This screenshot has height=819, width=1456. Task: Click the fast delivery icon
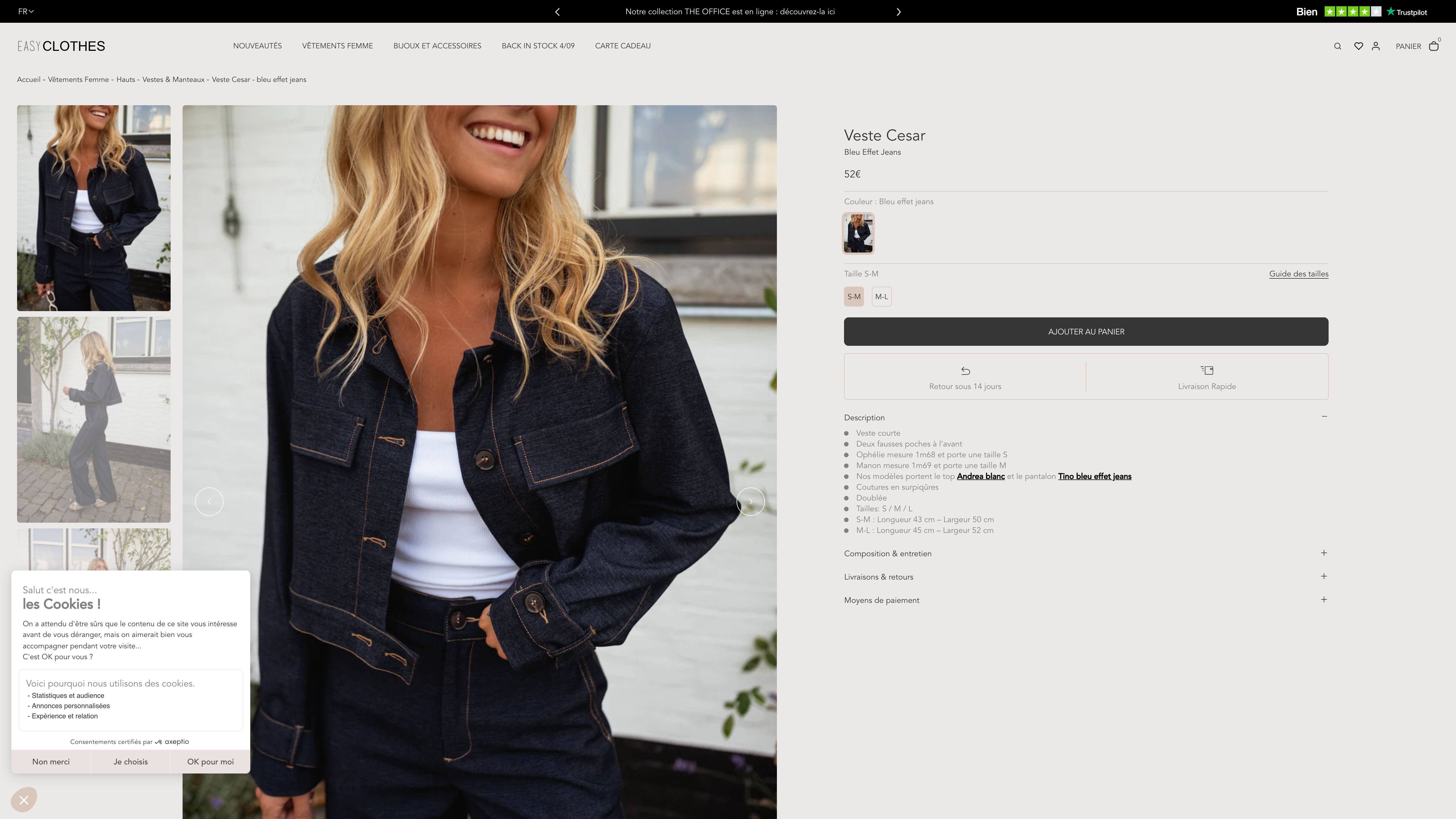tap(1207, 371)
